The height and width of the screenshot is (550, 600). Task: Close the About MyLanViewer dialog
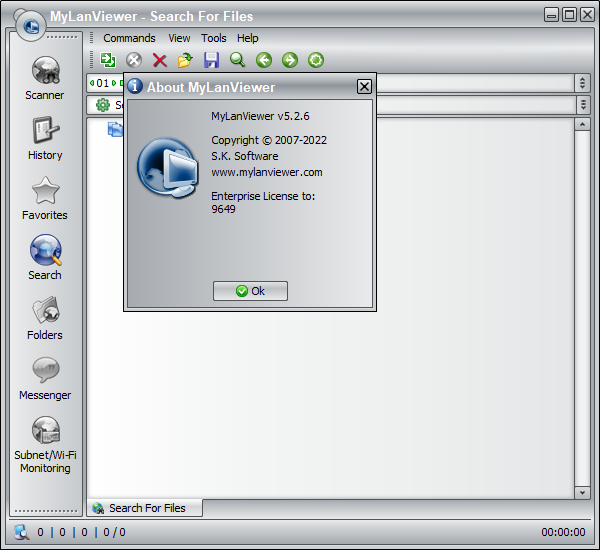(364, 86)
